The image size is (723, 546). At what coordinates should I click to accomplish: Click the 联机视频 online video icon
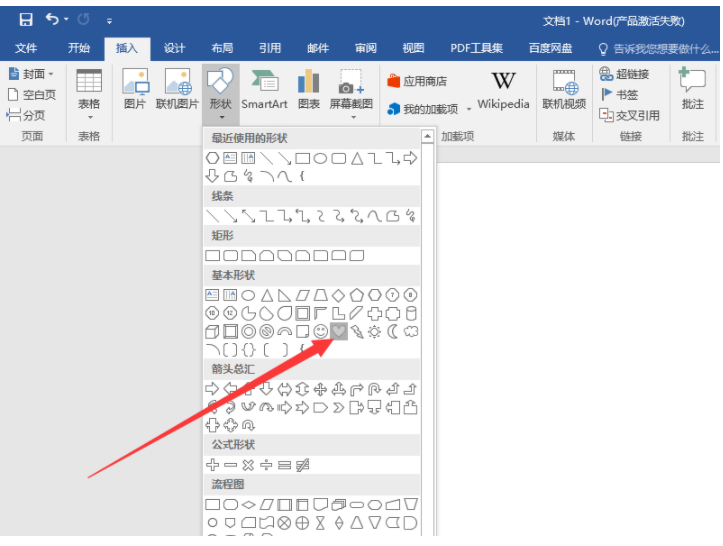click(x=565, y=89)
